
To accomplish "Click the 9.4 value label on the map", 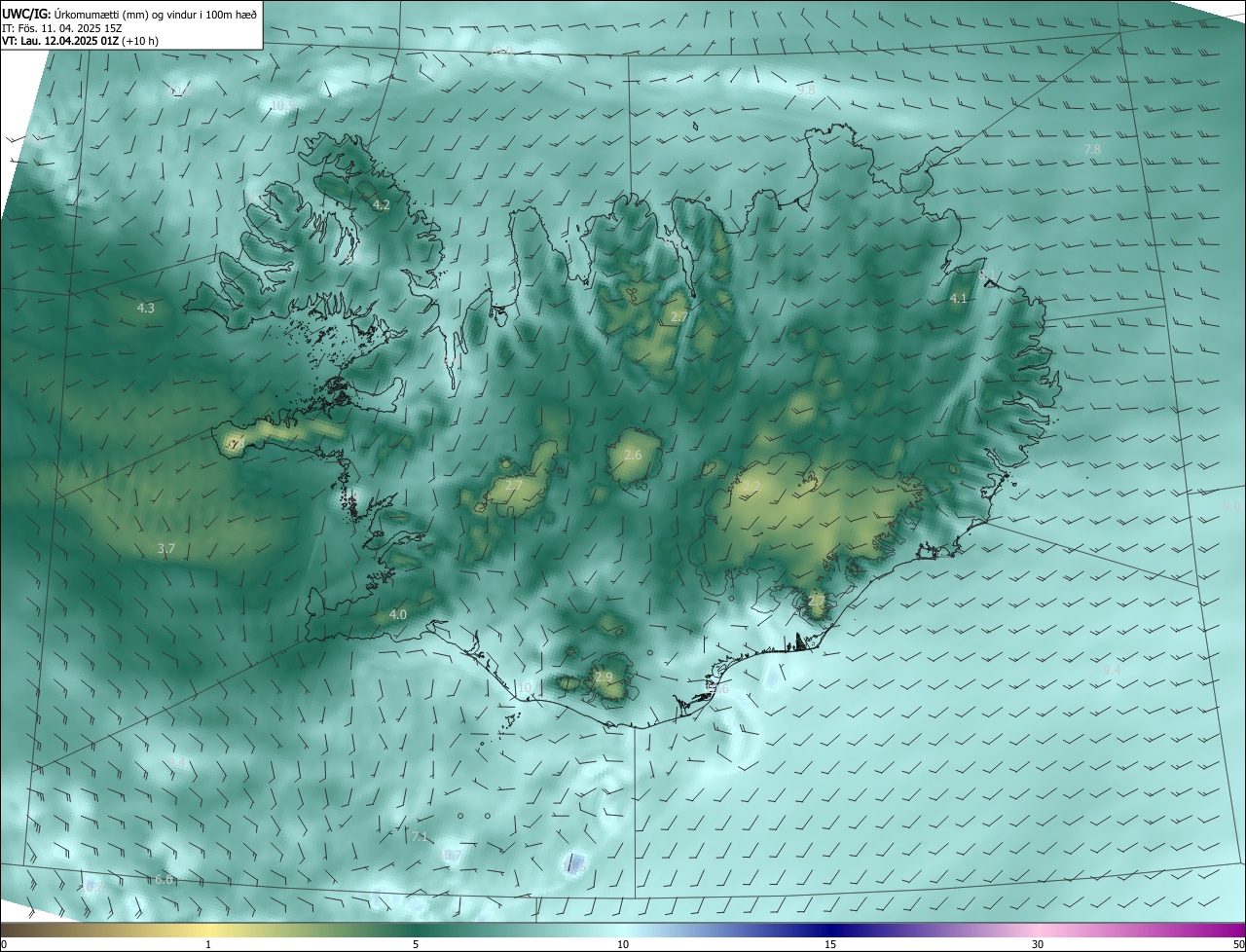I will tap(1112, 671).
